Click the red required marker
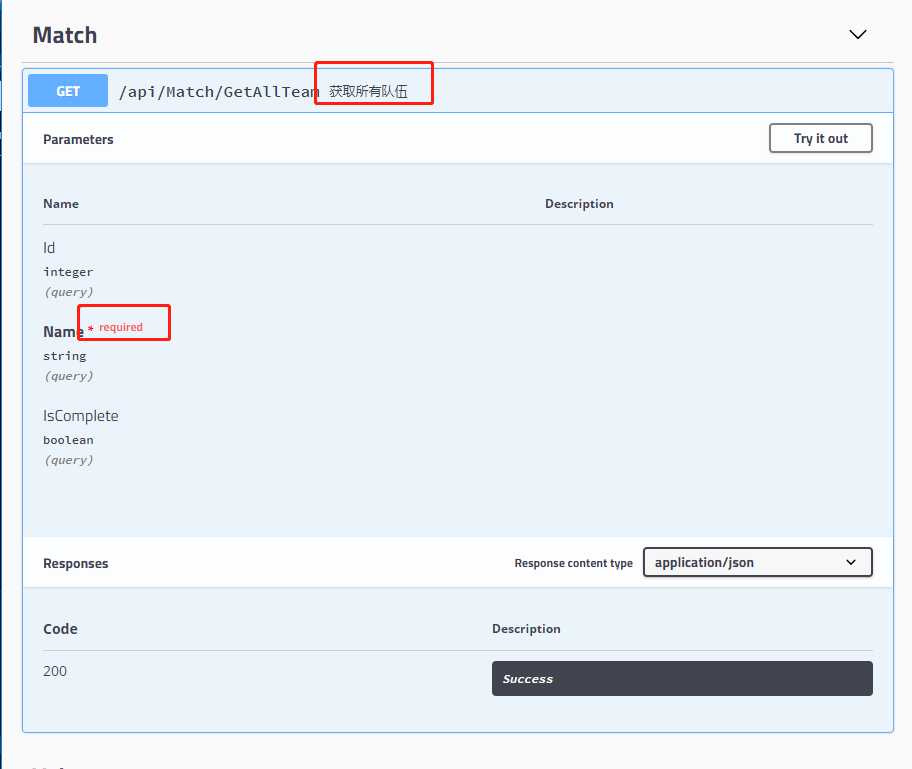The width and height of the screenshot is (912, 769). click(115, 327)
